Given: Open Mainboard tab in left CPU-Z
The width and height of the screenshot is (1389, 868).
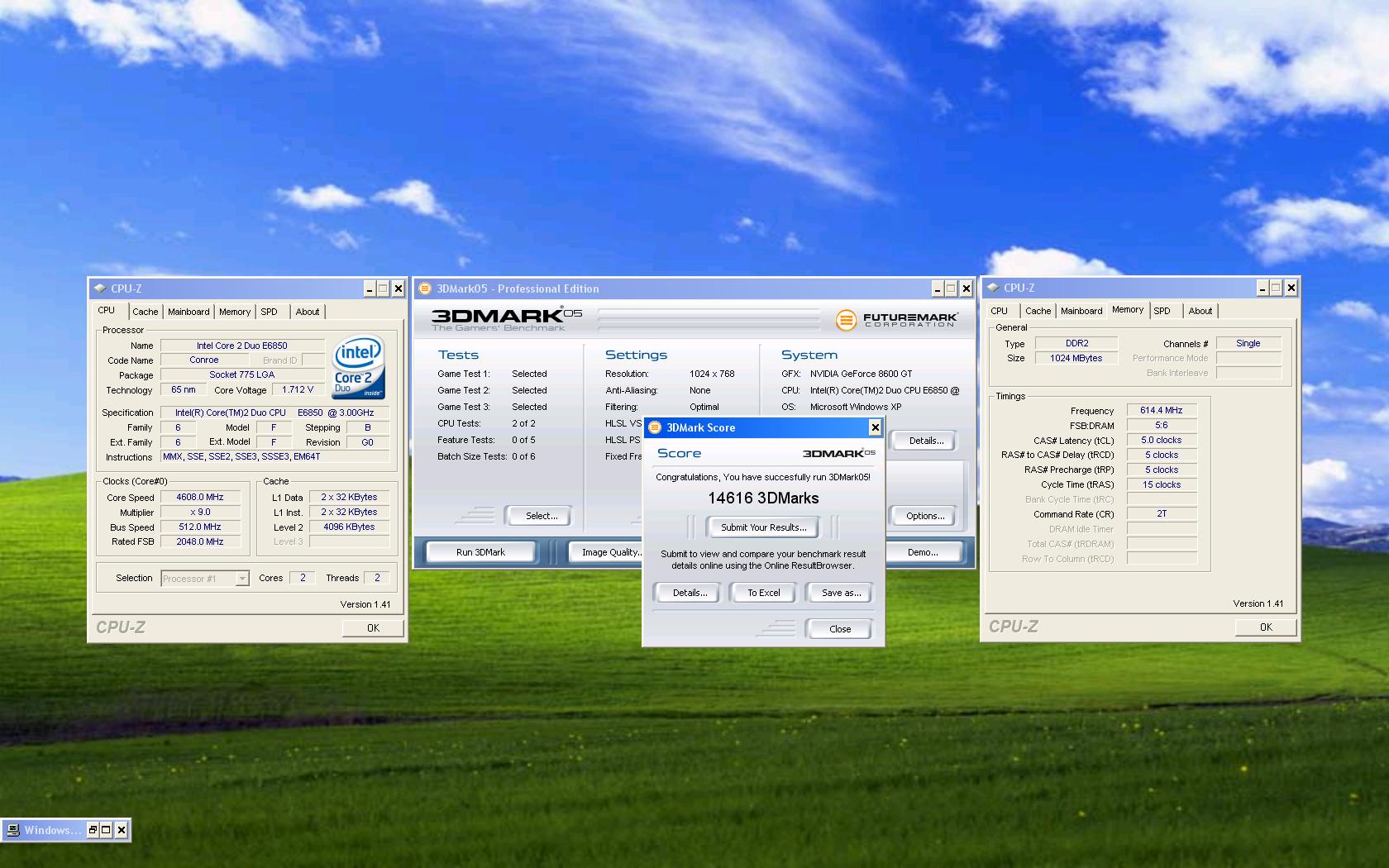Looking at the screenshot, I should click(x=189, y=312).
